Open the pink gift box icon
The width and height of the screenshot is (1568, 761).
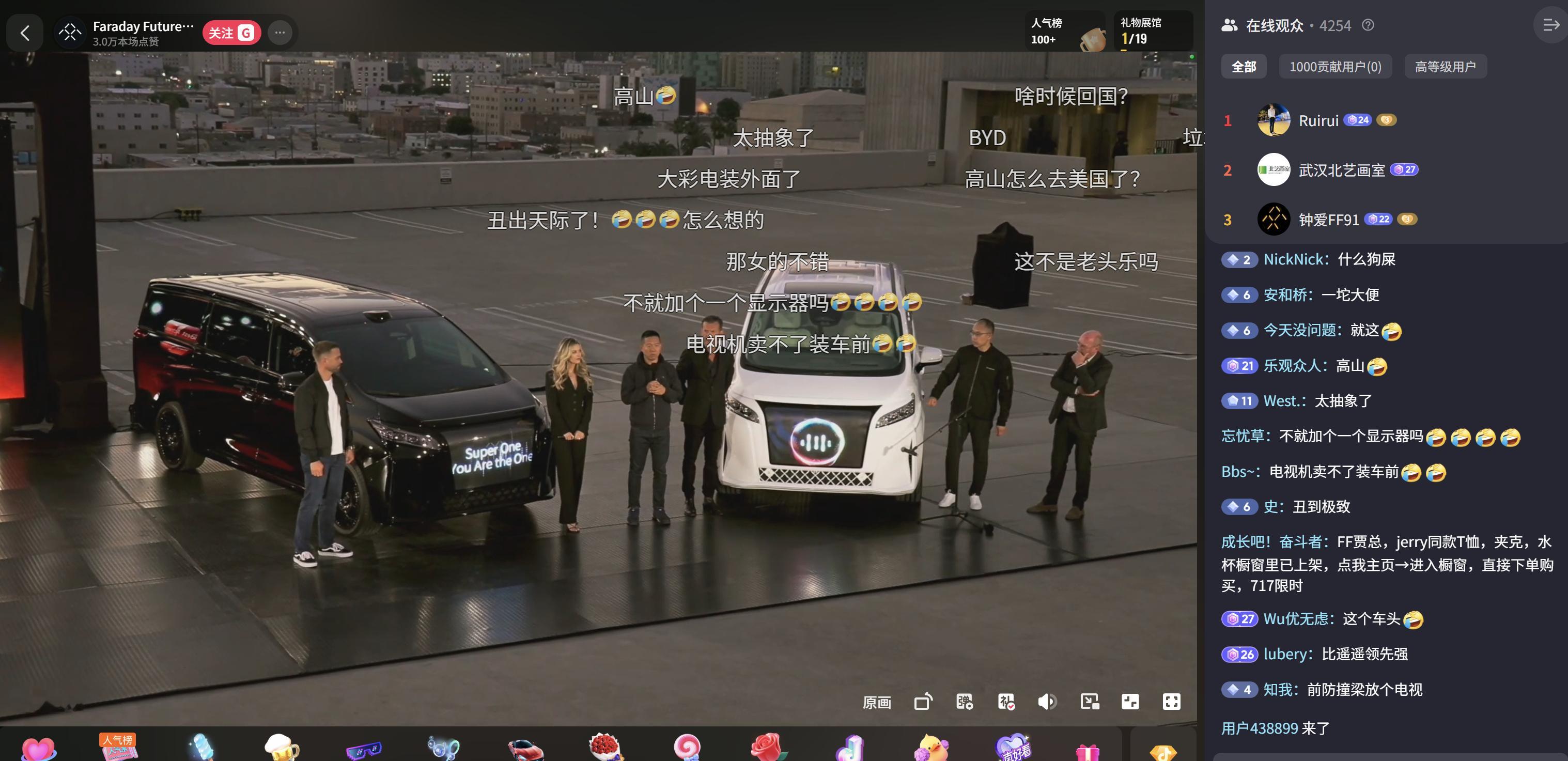(1088, 753)
